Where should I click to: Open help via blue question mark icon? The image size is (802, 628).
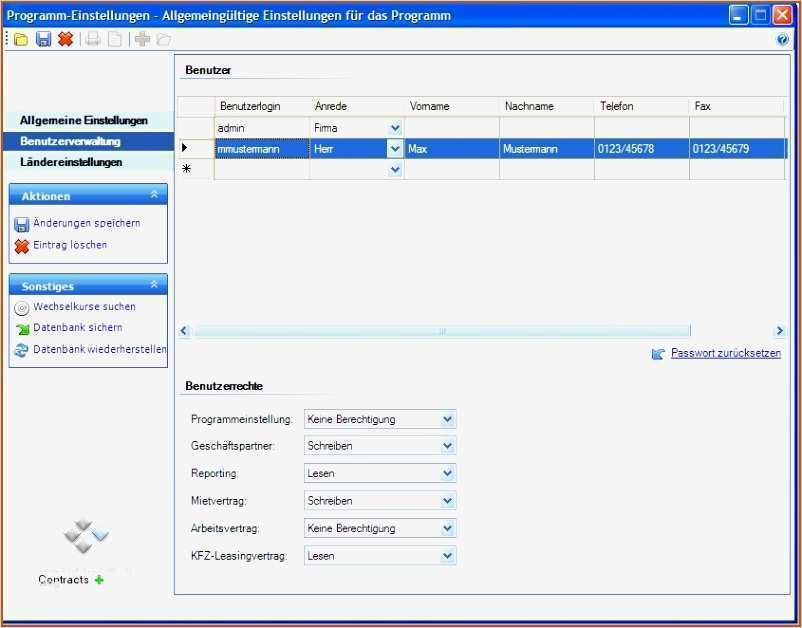tap(782, 40)
